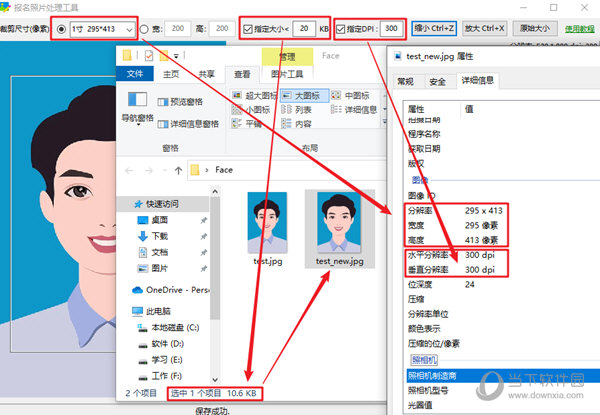Switch to 常规 tab in properties

(406, 81)
